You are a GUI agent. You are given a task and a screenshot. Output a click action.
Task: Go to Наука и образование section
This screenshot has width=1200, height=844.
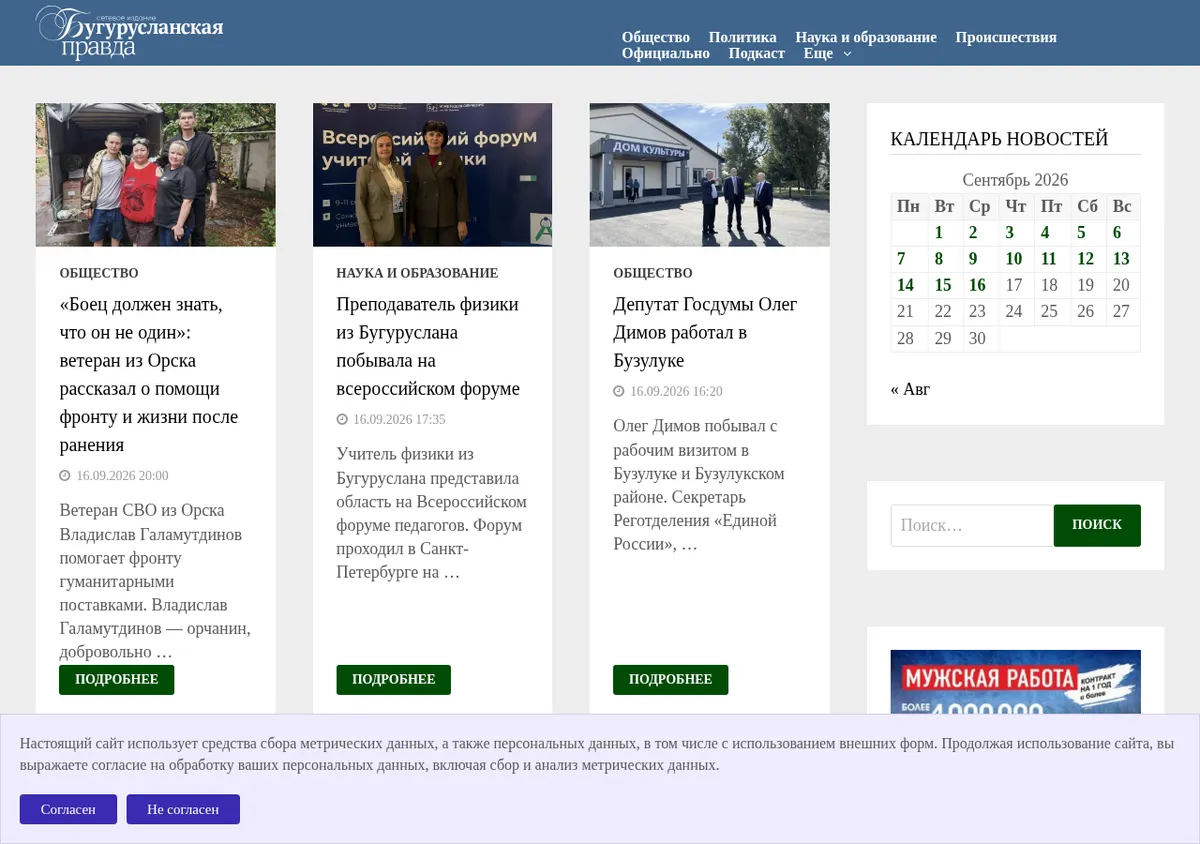[x=866, y=37]
